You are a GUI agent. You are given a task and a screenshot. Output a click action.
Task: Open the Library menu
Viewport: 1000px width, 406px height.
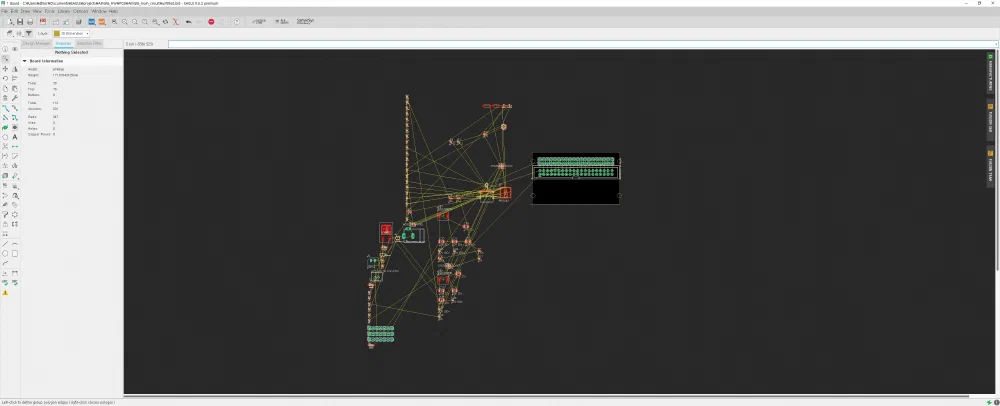click(x=64, y=11)
